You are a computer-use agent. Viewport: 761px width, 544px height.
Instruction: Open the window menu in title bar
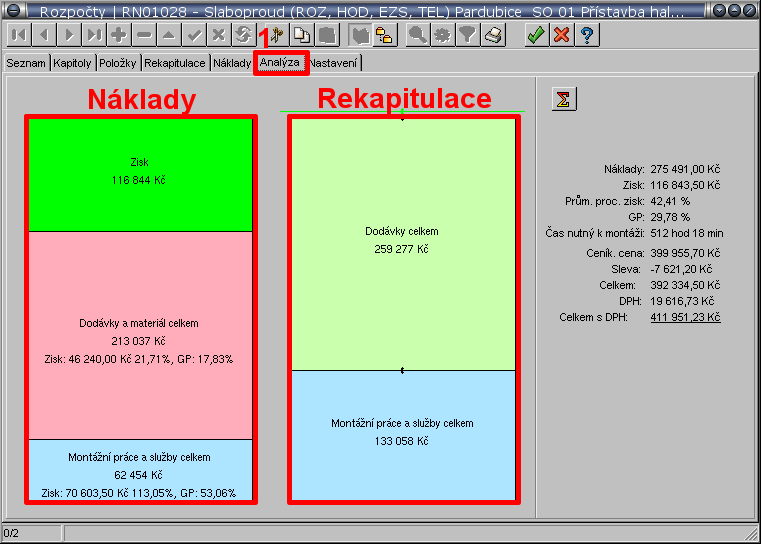point(14,11)
